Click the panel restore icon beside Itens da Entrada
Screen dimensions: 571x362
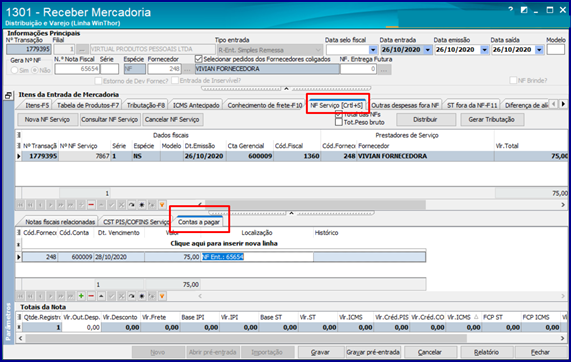coord(8,95)
